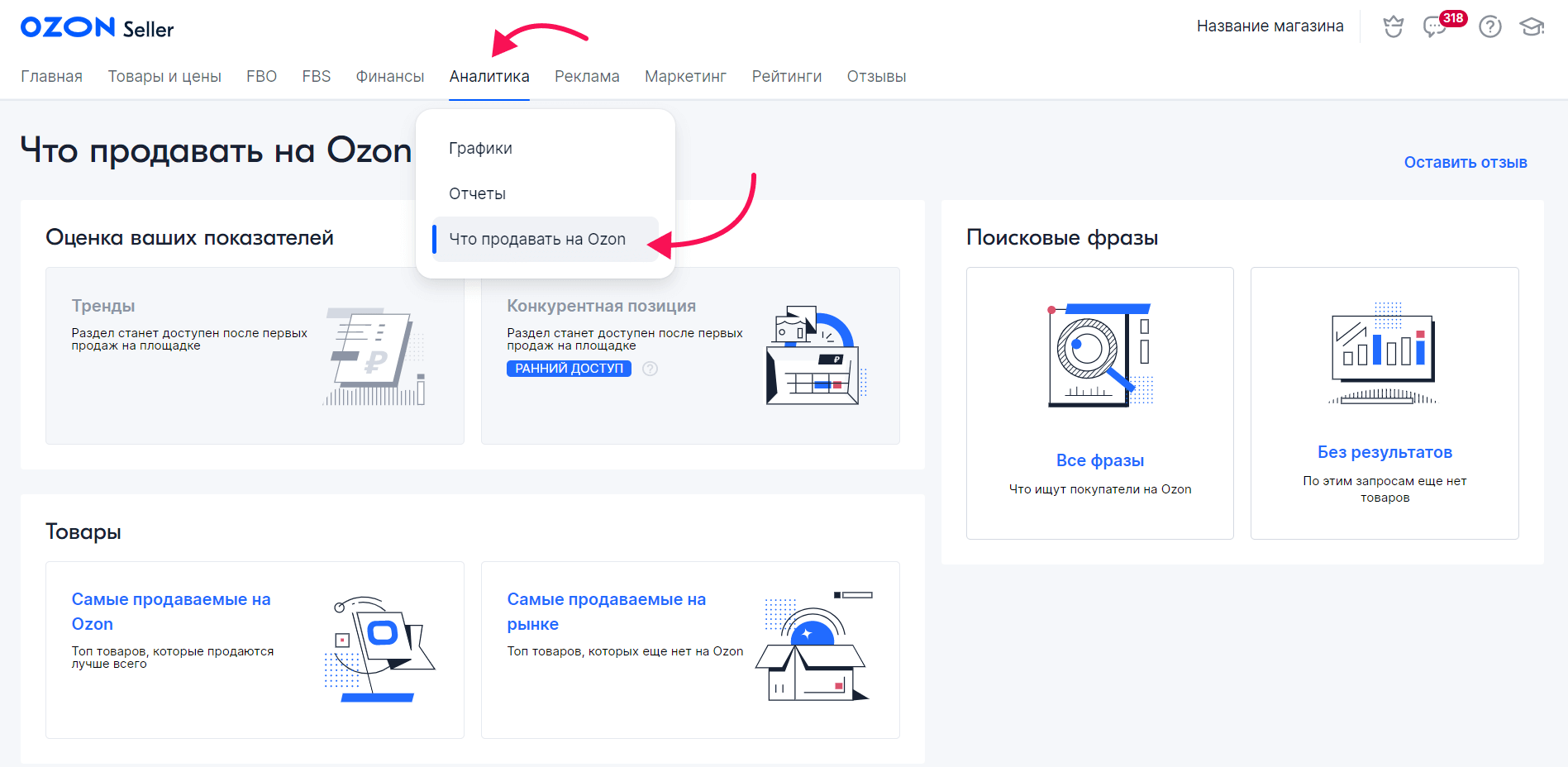Open the Финансы tab

390,77
